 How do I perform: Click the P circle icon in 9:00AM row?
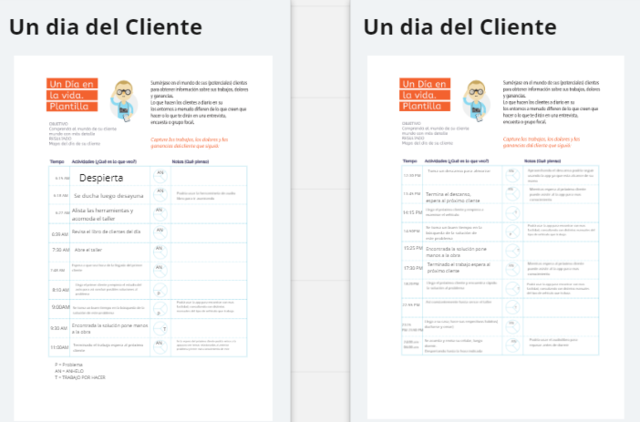coord(160,309)
